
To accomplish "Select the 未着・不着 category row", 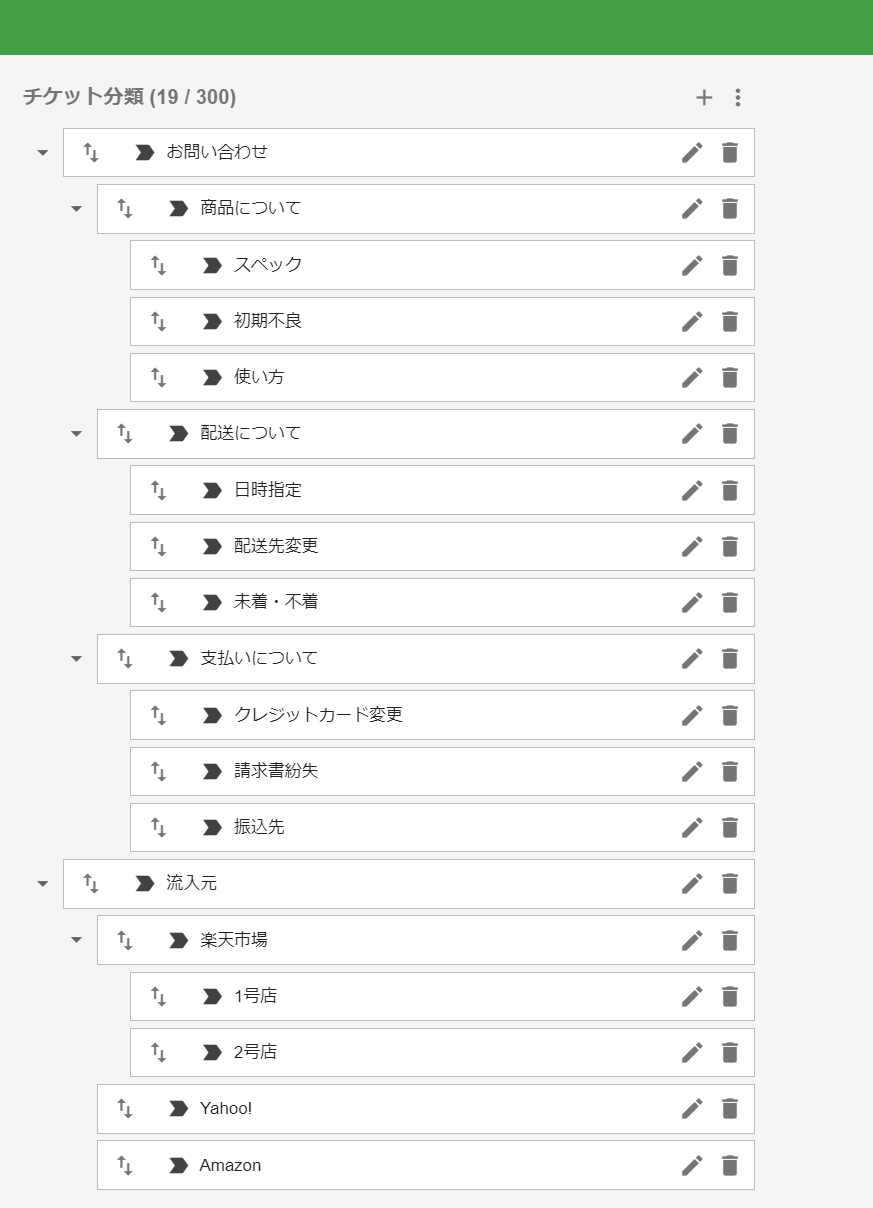I will (442, 602).
